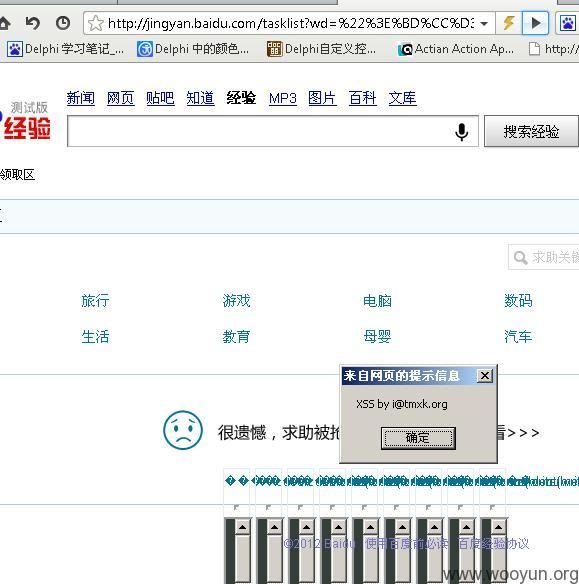
Task: Open the 'Delphi 学习笔记' bookmark
Action: (x=66, y=49)
